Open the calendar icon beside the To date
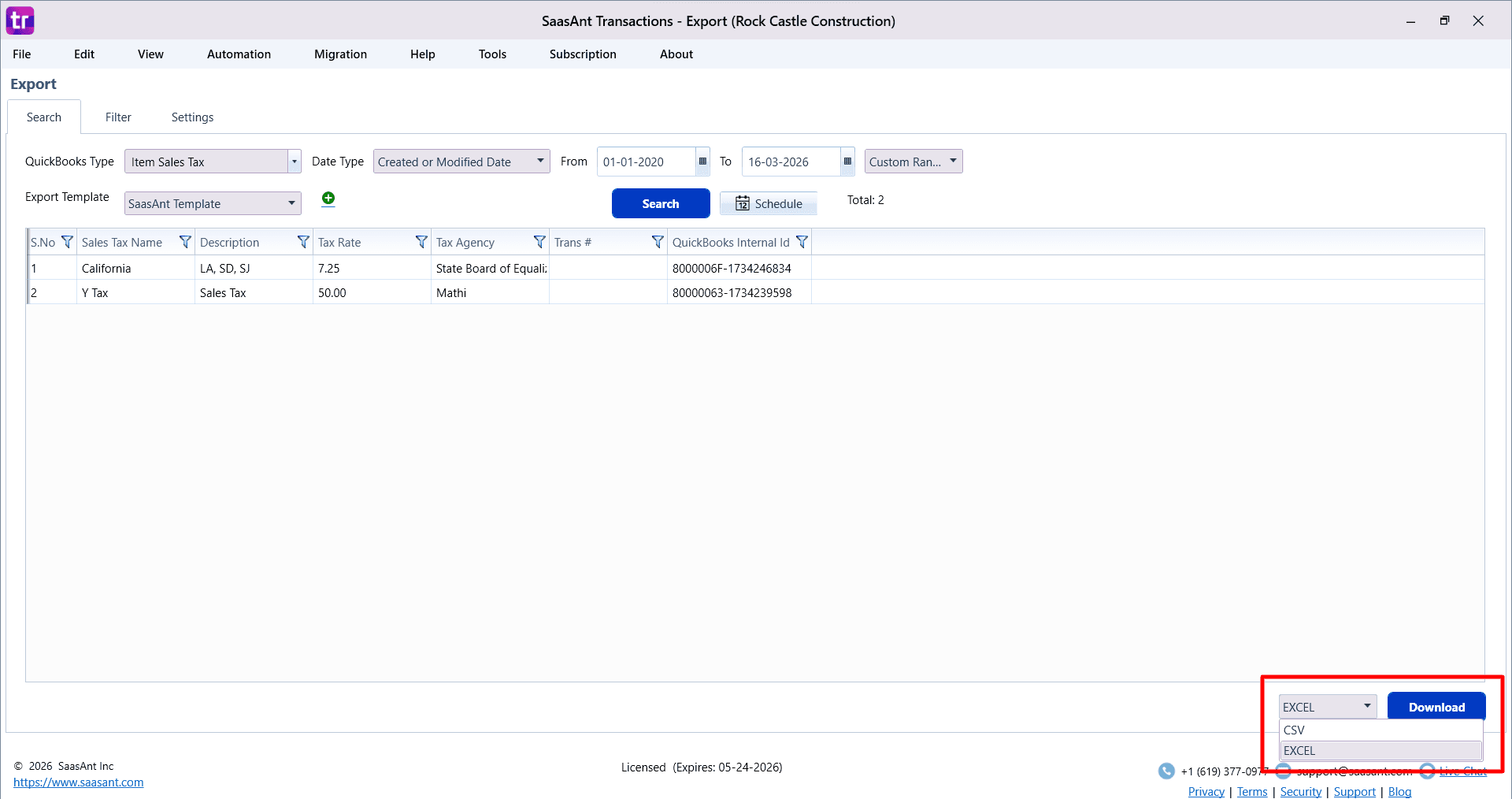This screenshot has height=799, width=1512. tap(847, 162)
